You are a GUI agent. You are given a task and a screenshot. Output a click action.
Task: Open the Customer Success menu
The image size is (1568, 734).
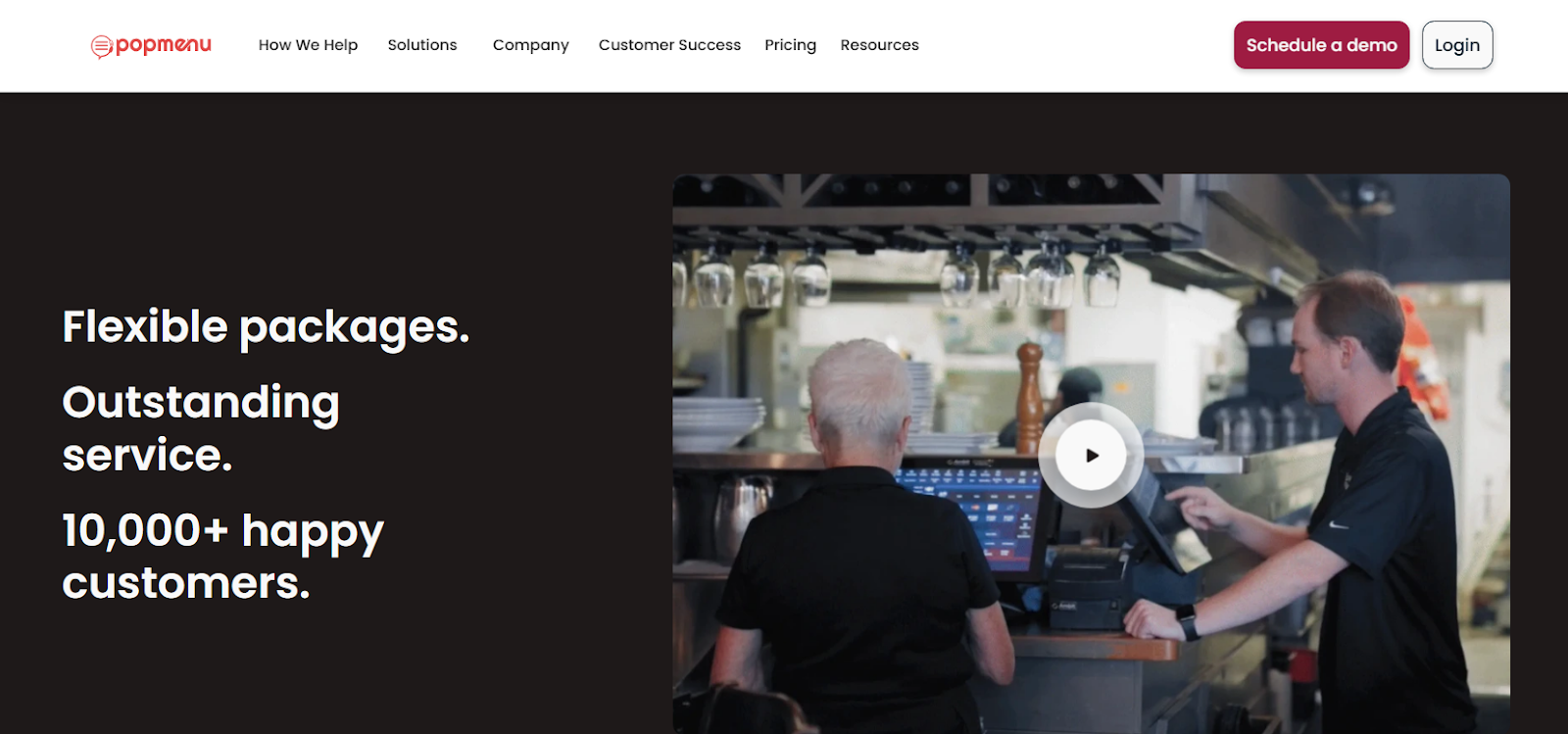click(669, 45)
